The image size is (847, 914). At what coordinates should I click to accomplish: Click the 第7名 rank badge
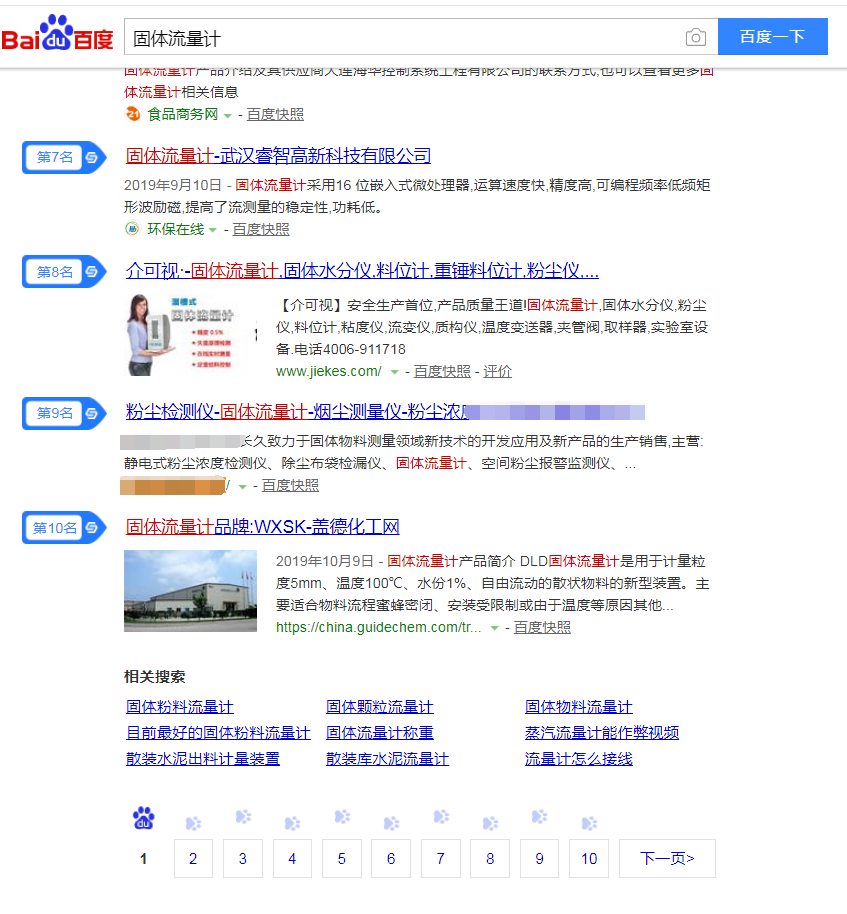(64, 157)
